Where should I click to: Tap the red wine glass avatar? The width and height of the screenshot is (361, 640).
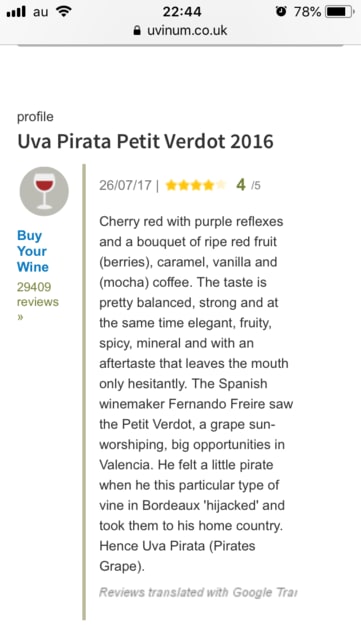coord(44,191)
